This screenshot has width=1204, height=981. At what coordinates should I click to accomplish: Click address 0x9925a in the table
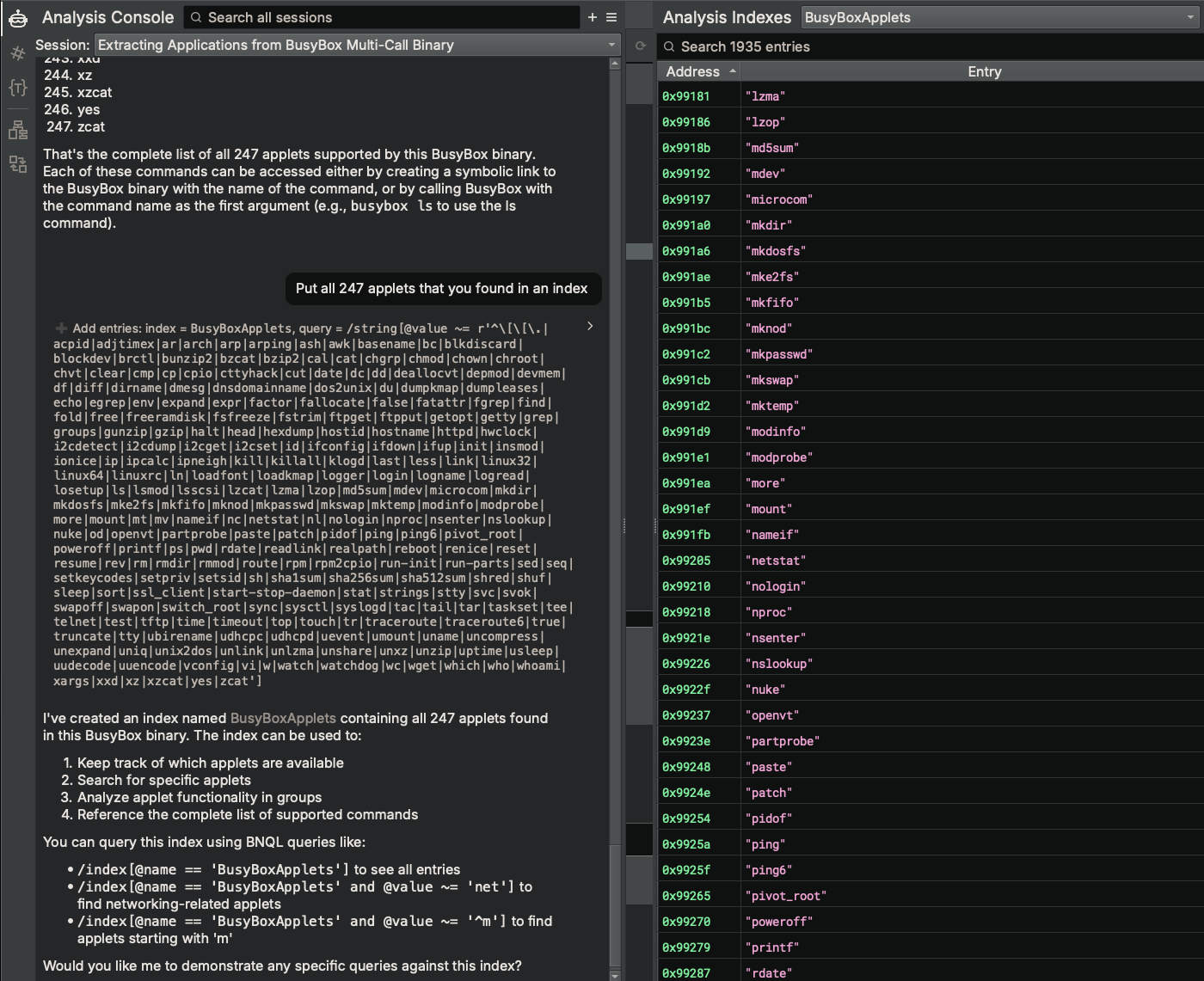686,844
